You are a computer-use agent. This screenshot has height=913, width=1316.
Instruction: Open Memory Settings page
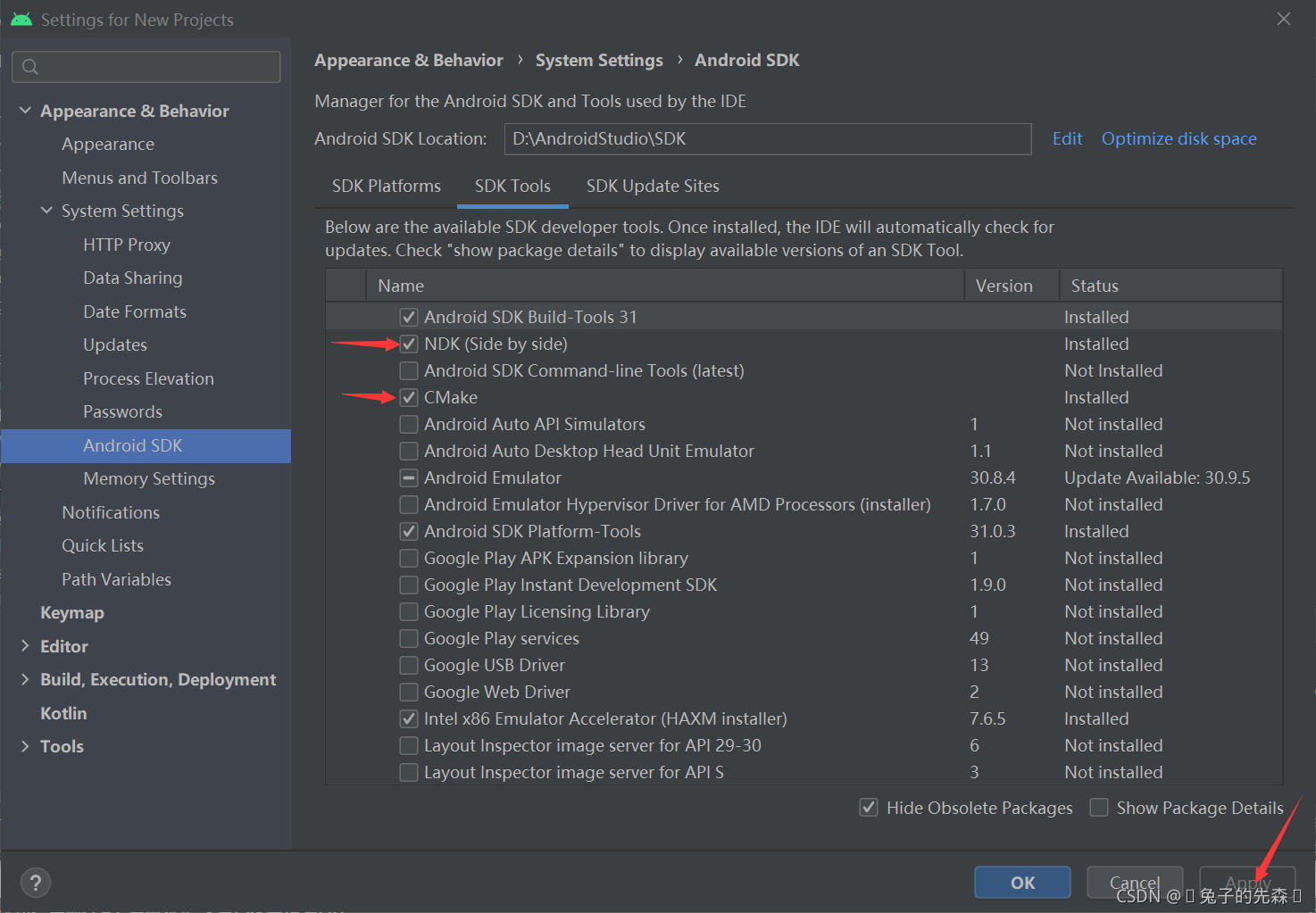[149, 478]
